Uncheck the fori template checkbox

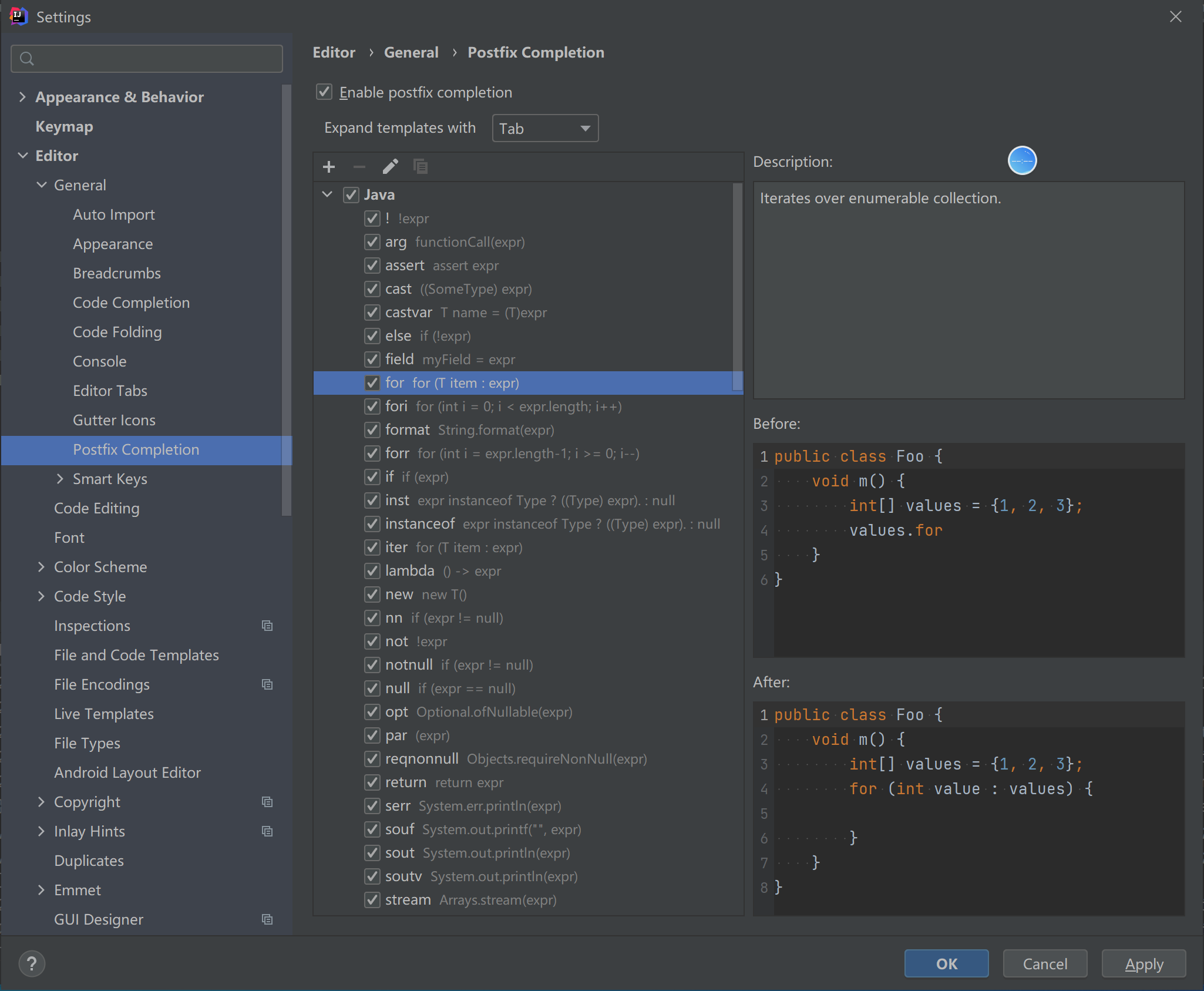click(372, 407)
